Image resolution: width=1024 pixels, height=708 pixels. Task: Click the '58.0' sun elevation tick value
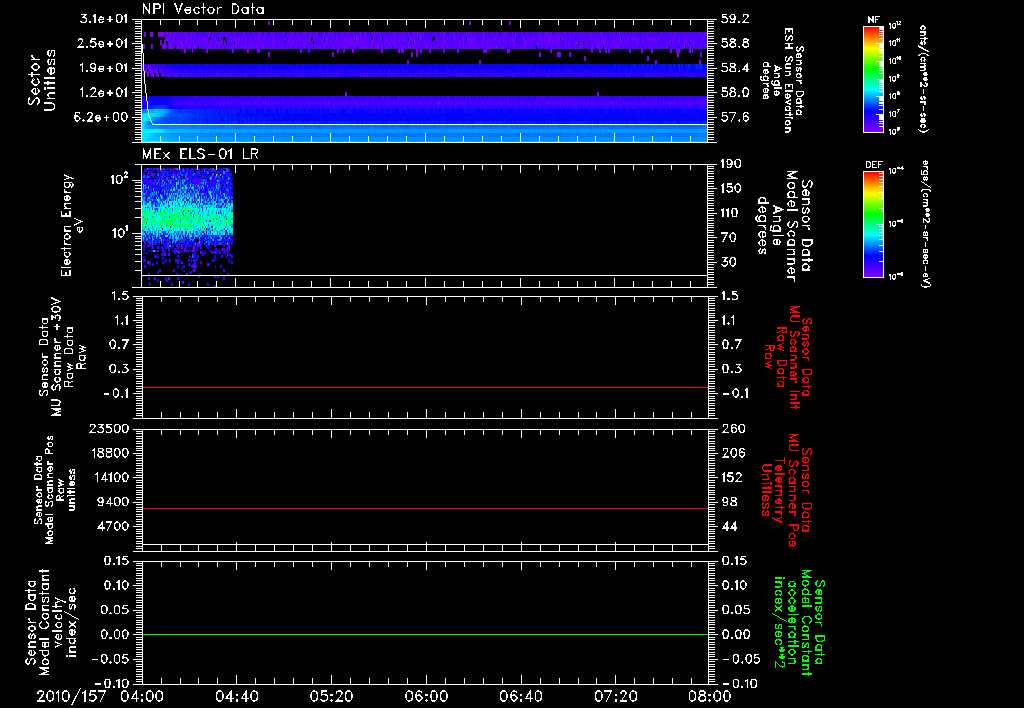coord(735,93)
